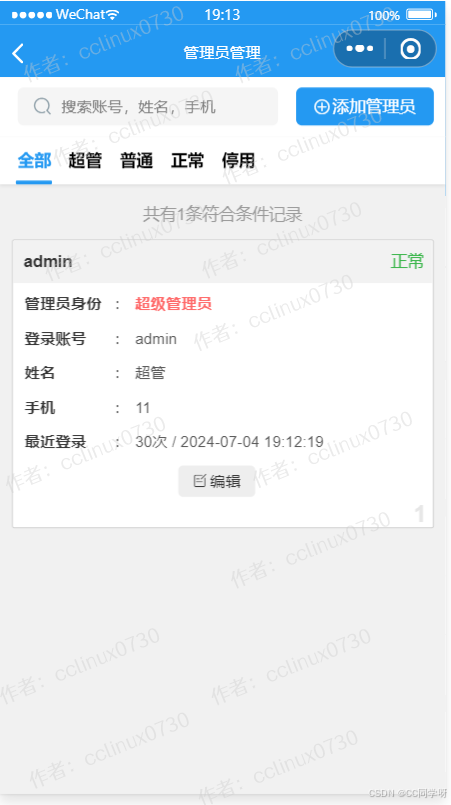Open the admin card header
This screenshot has height=805, width=451.
[223, 261]
